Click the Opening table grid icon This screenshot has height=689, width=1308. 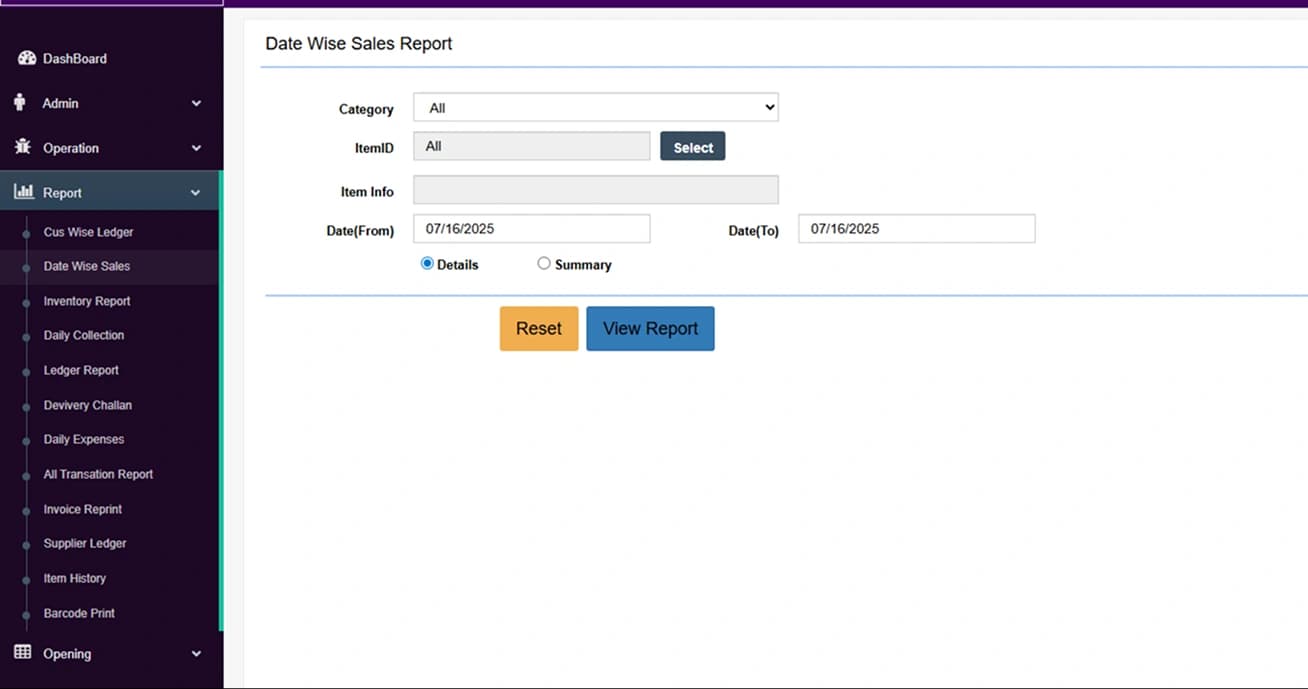(23, 653)
